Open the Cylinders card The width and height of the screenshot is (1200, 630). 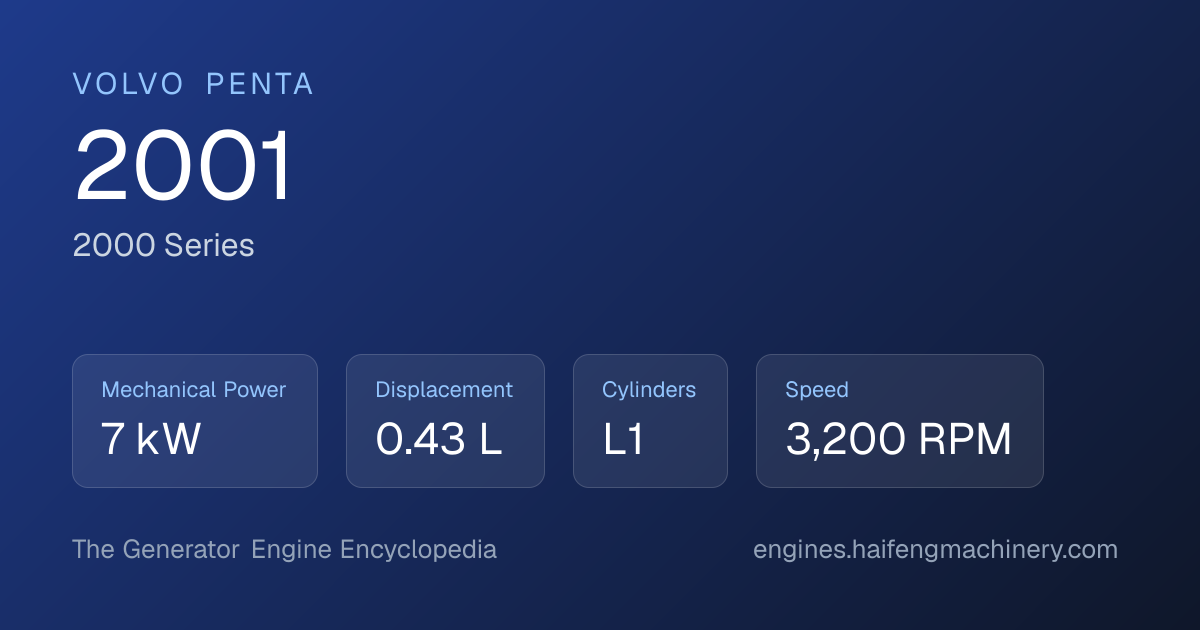pos(650,421)
